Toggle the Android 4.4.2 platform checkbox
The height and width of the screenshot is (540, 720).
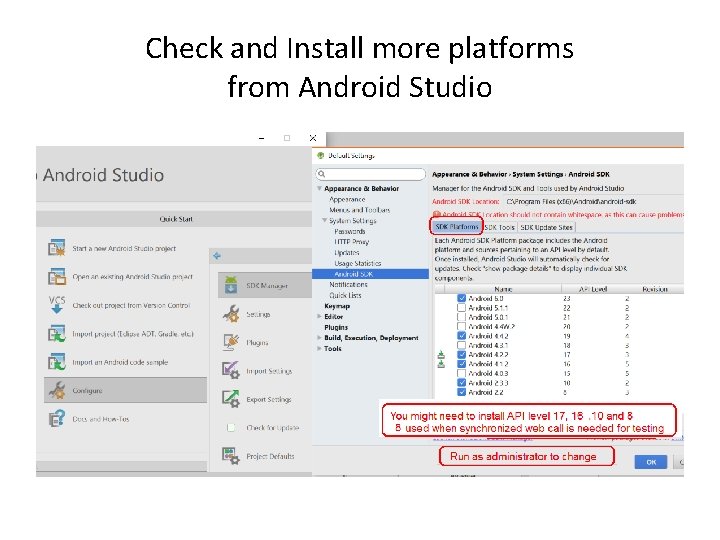click(x=461, y=336)
